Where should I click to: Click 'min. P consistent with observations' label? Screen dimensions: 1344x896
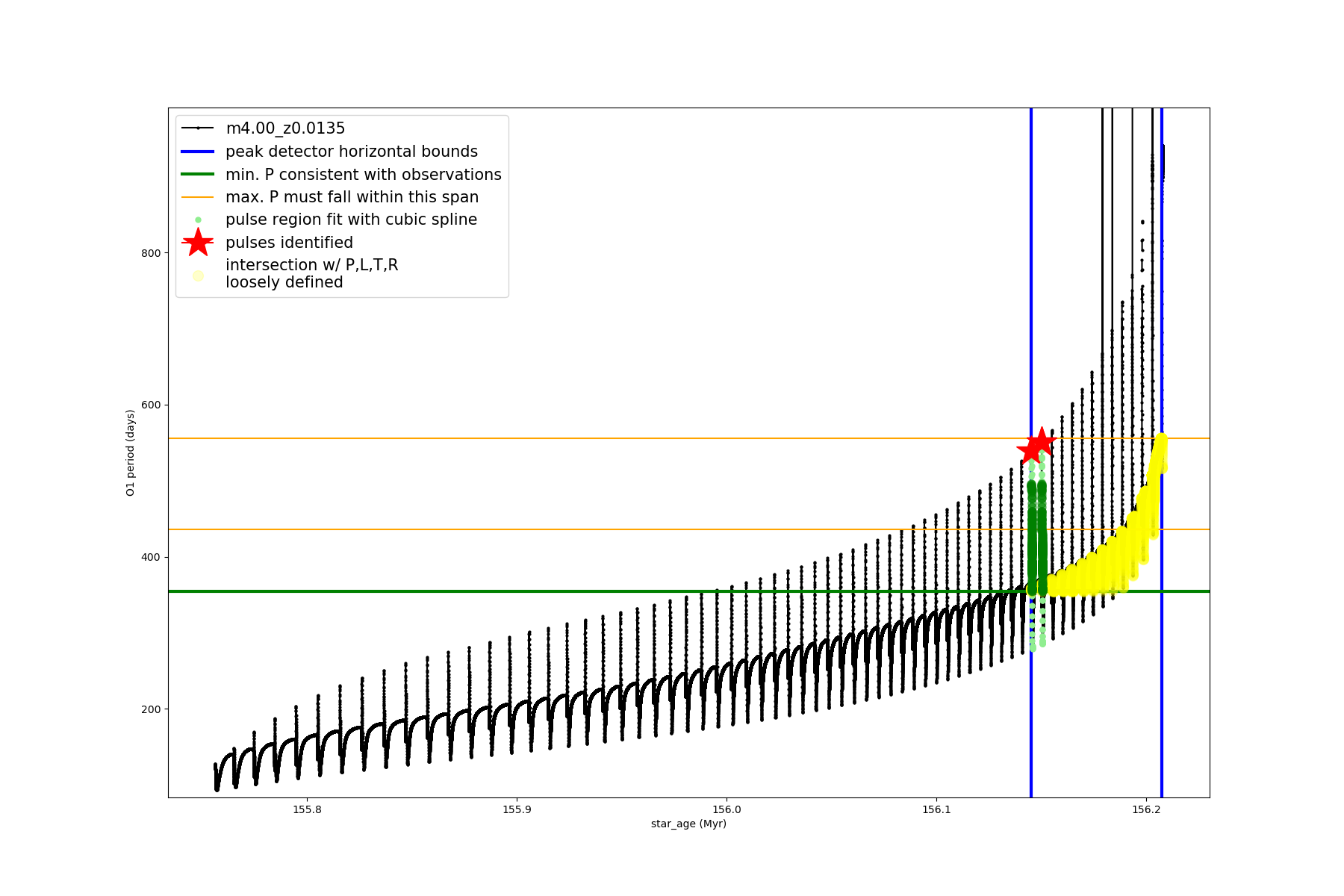click(364, 175)
